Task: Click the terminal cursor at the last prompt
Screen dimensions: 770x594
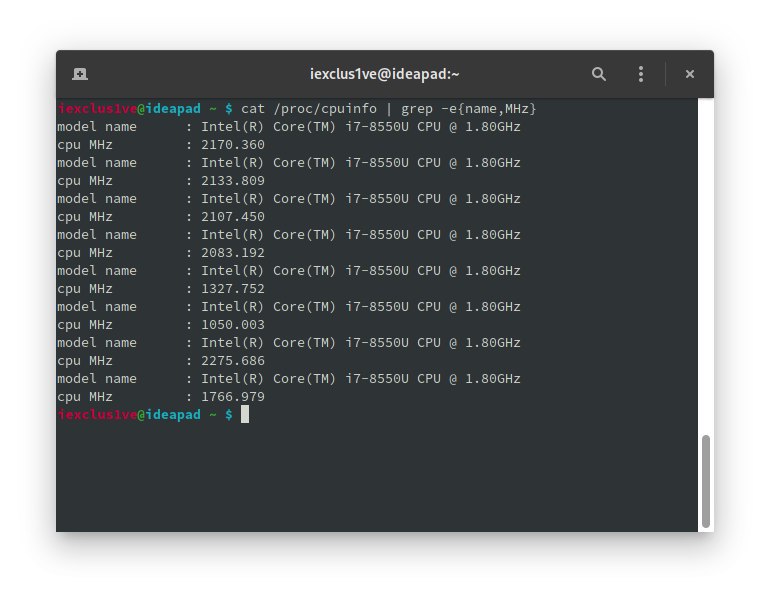Action: coord(245,414)
